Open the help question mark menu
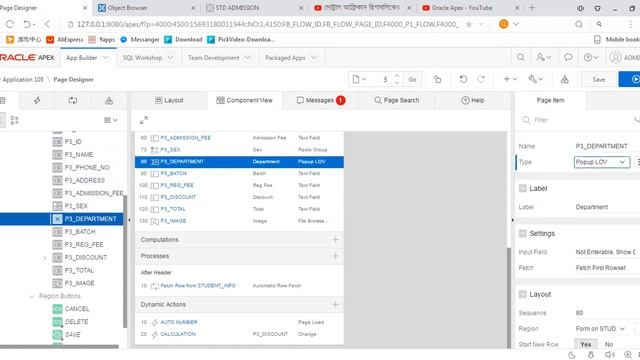This screenshot has height=360, width=640. tap(590, 58)
